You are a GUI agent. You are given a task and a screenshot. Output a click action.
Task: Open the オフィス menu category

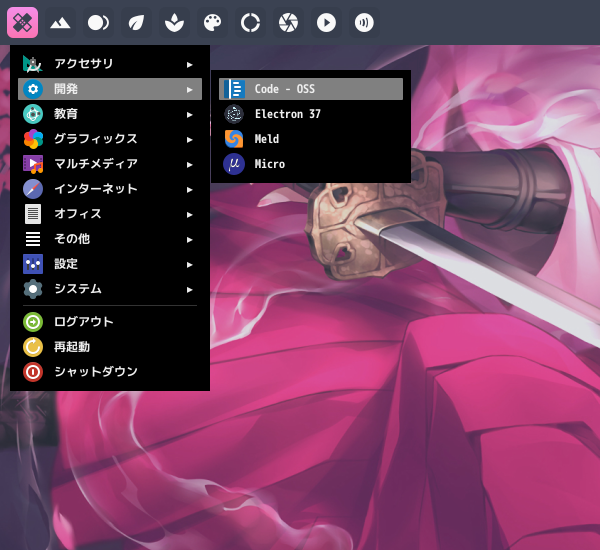click(x=110, y=214)
